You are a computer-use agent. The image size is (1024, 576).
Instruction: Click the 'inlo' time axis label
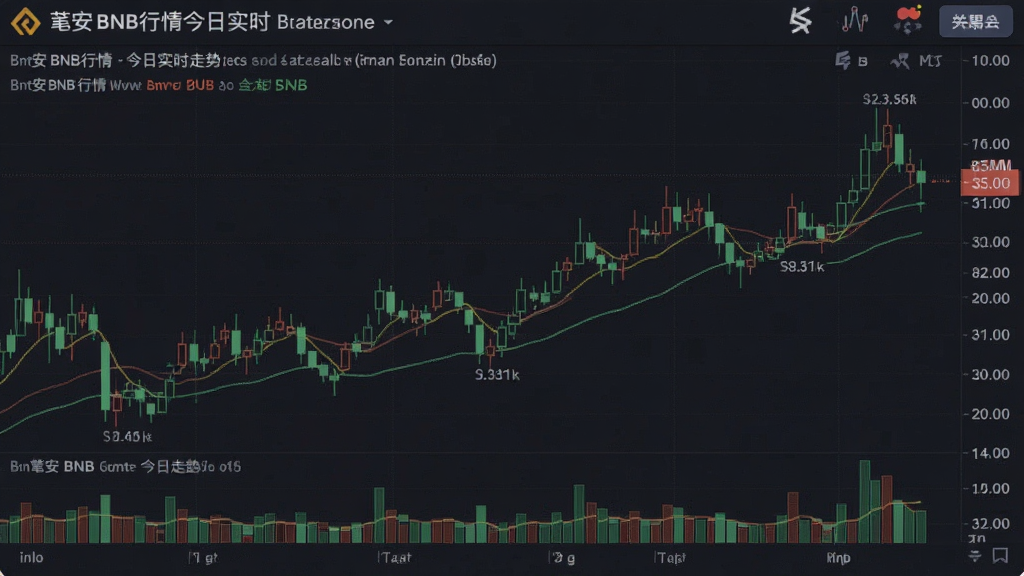point(31,557)
